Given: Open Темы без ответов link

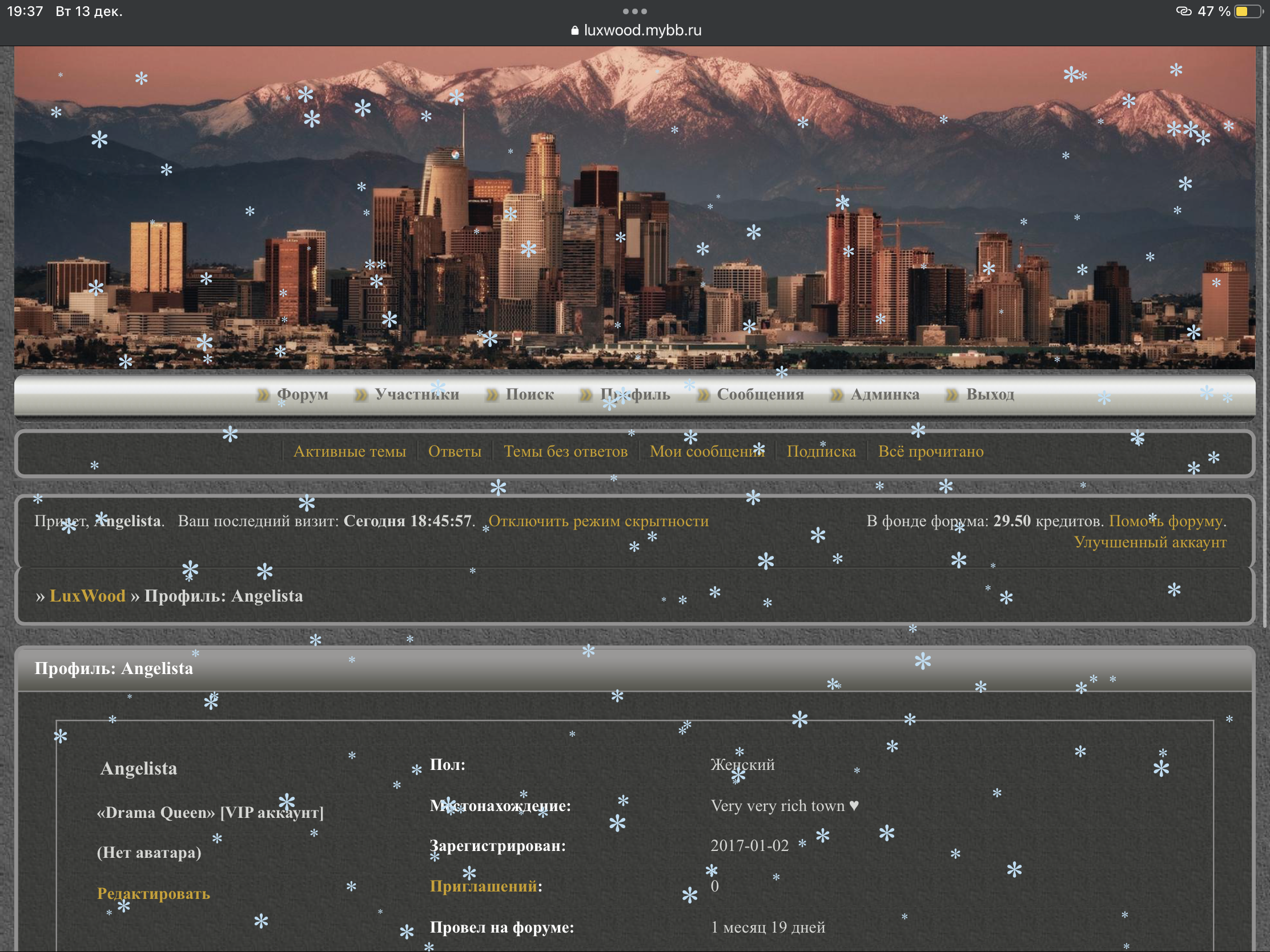Looking at the screenshot, I should pyautogui.click(x=565, y=451).
